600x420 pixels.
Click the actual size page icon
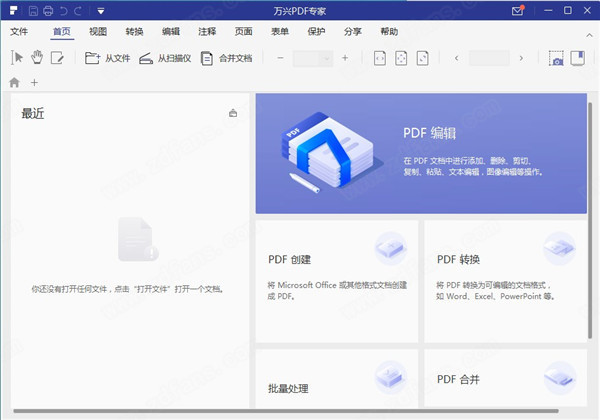point(422,58)
